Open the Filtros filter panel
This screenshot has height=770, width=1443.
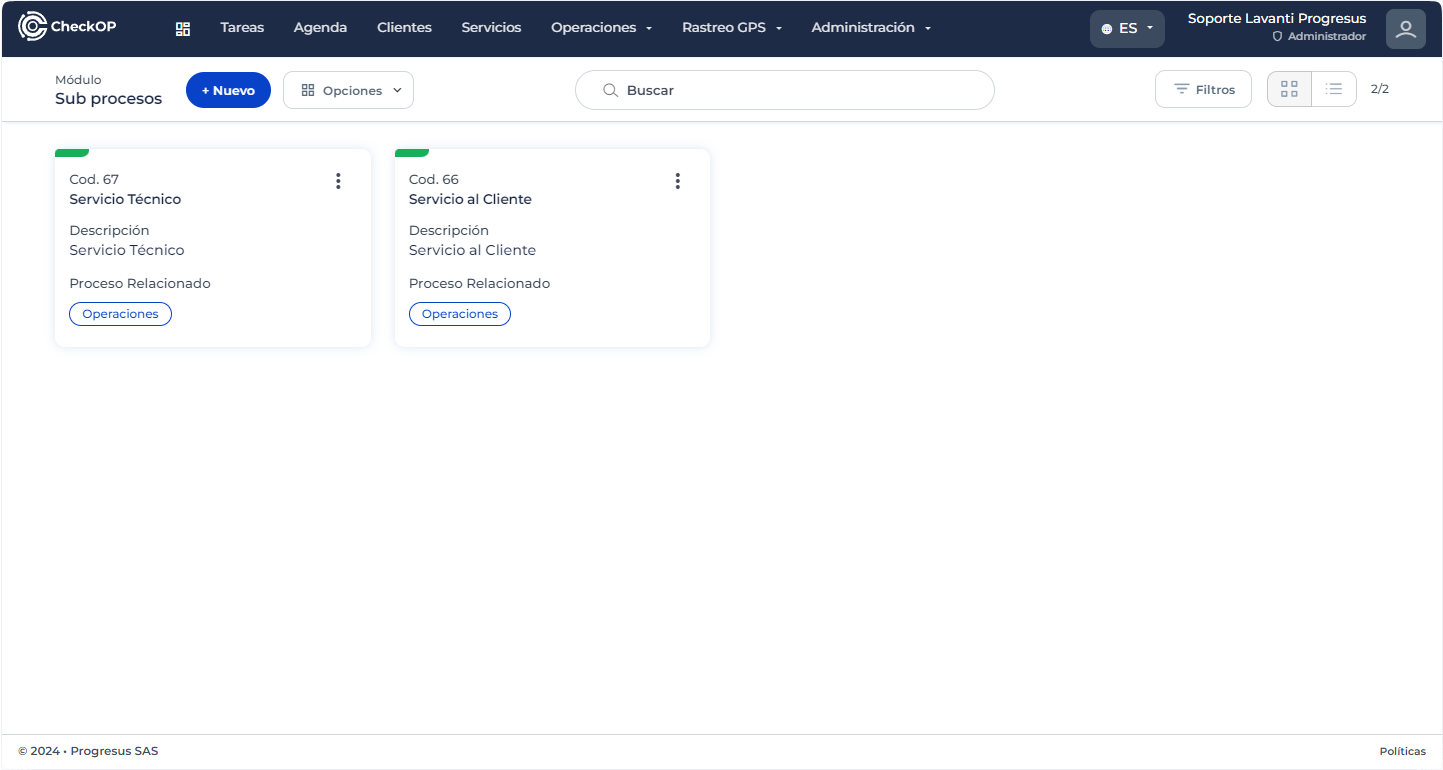coord(1203,89)
